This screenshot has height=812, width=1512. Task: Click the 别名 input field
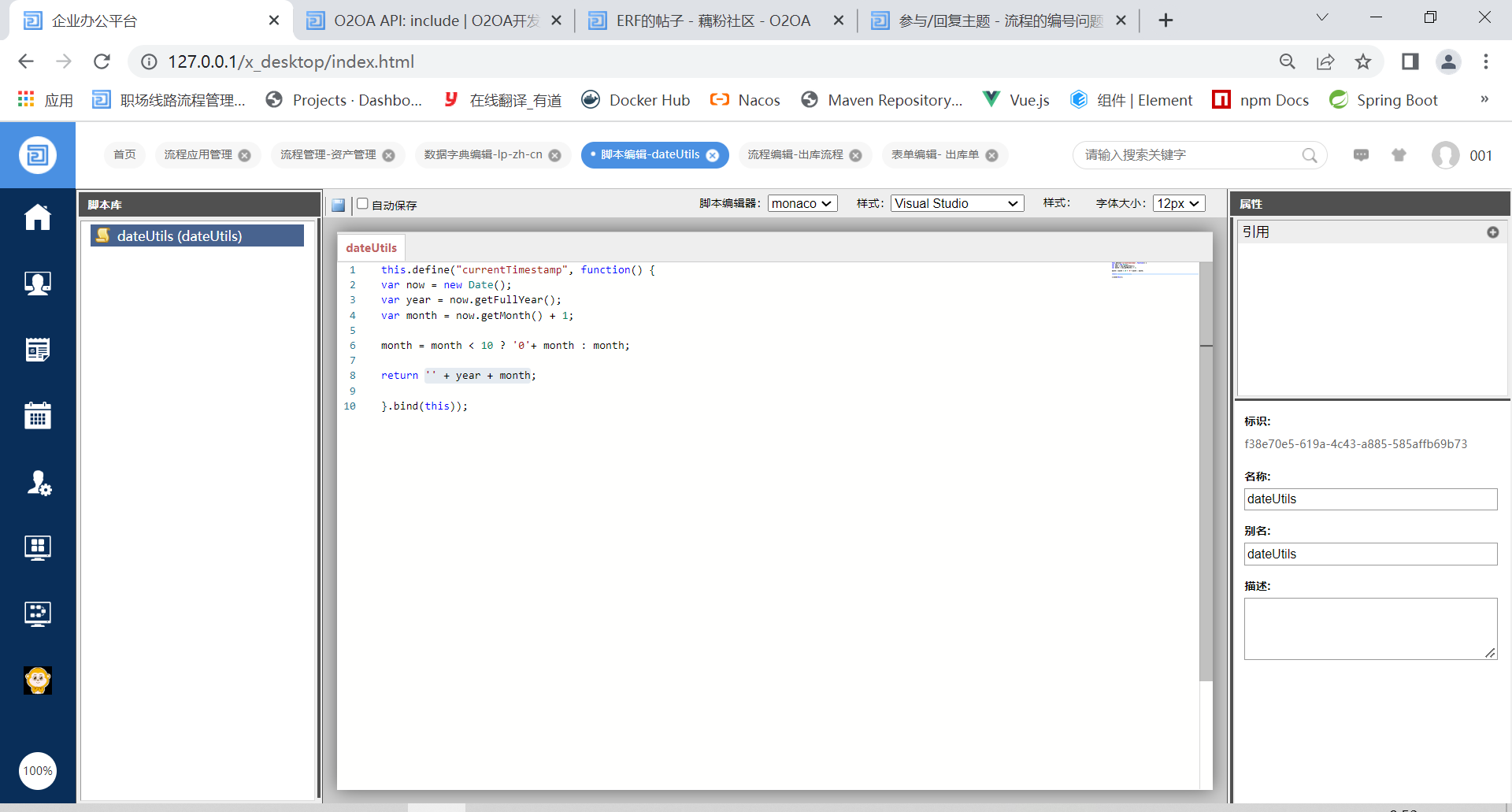[x=1369, y=554]
